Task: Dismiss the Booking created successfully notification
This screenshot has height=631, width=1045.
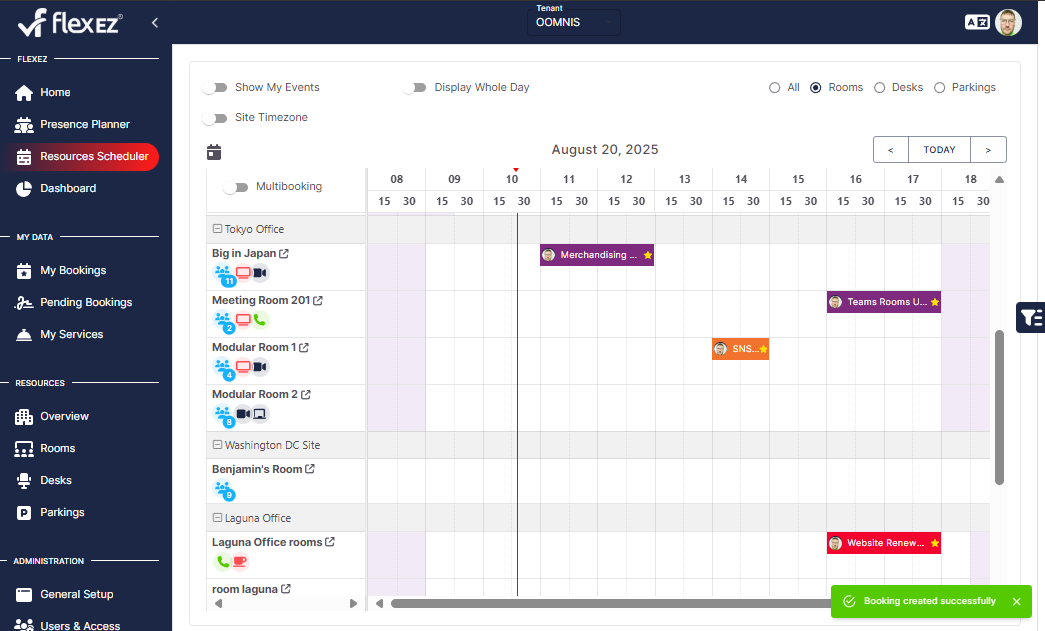Action: coord(1016,601)
